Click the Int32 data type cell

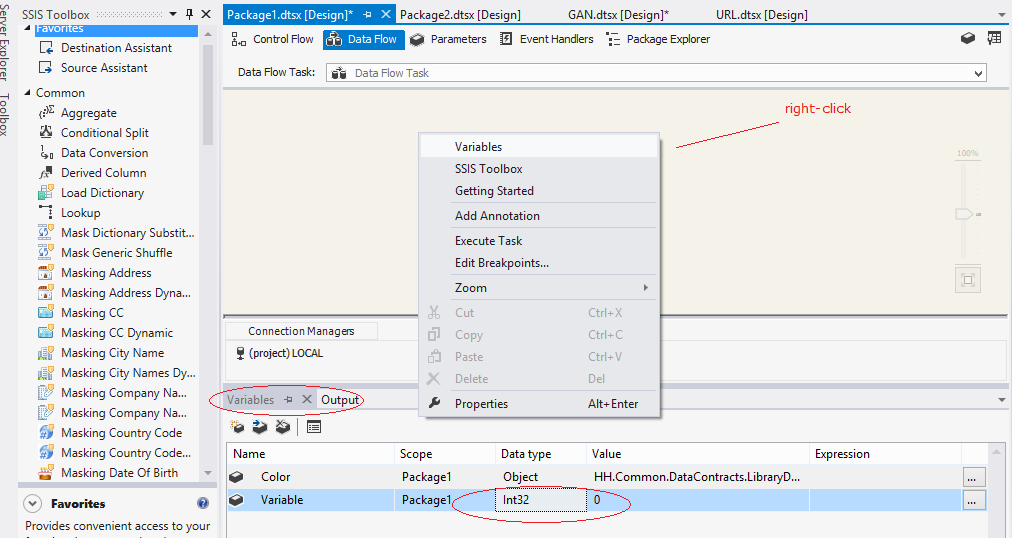(541, 500)
